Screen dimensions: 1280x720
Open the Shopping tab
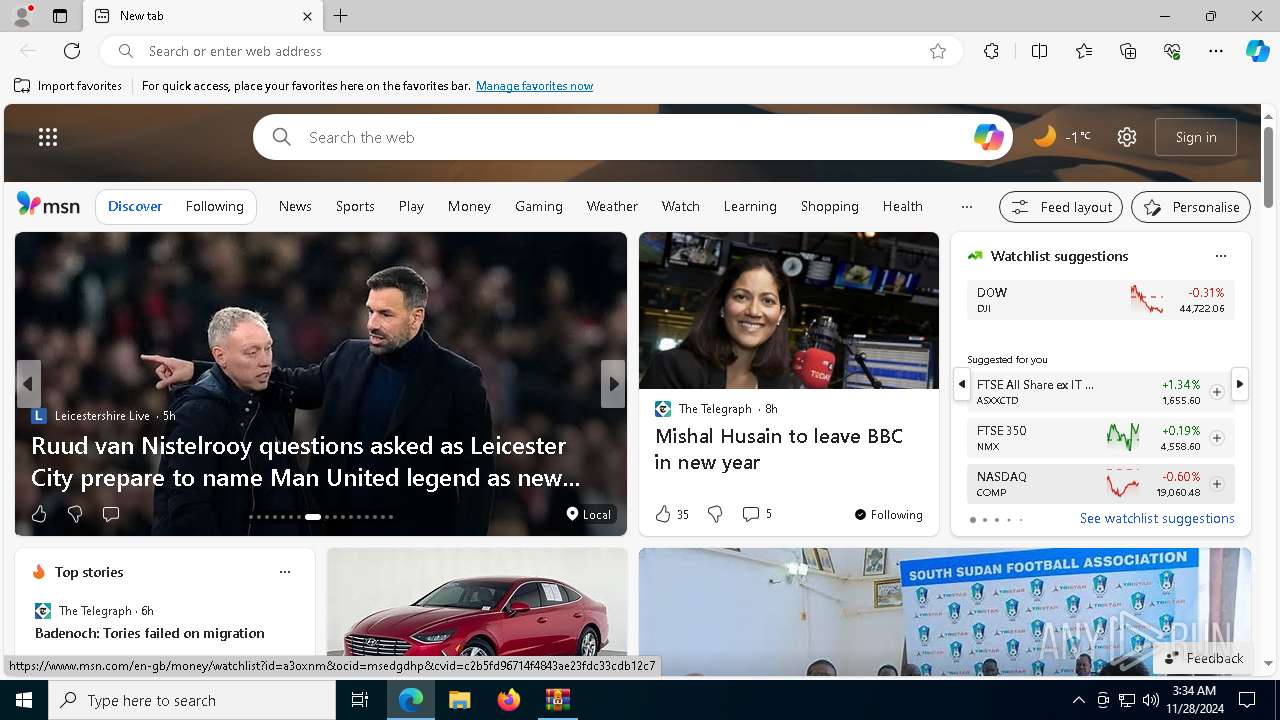829,206
